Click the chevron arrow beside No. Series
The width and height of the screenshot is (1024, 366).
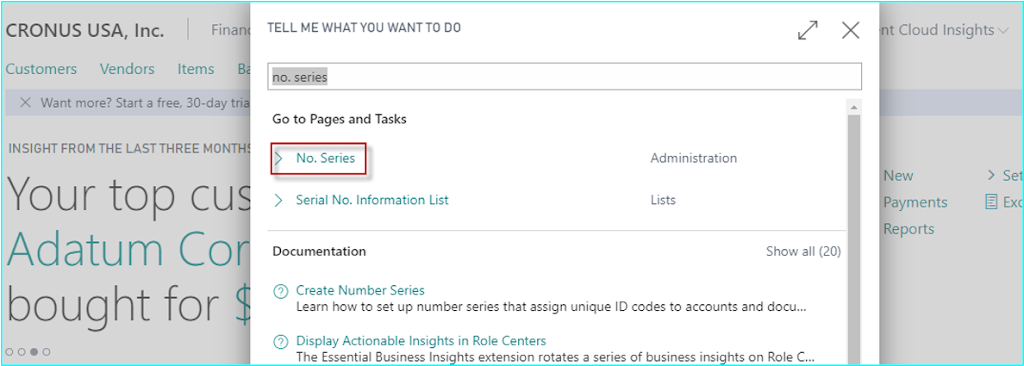coord(279,158)
